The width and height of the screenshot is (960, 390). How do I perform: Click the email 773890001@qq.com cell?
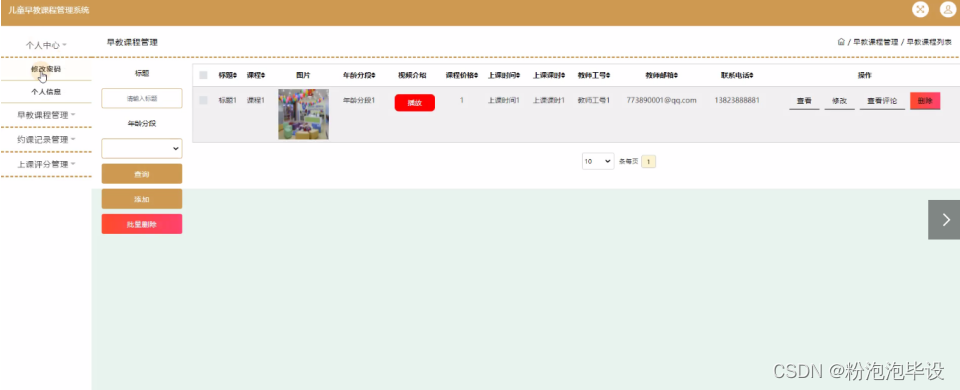point(661,100)
